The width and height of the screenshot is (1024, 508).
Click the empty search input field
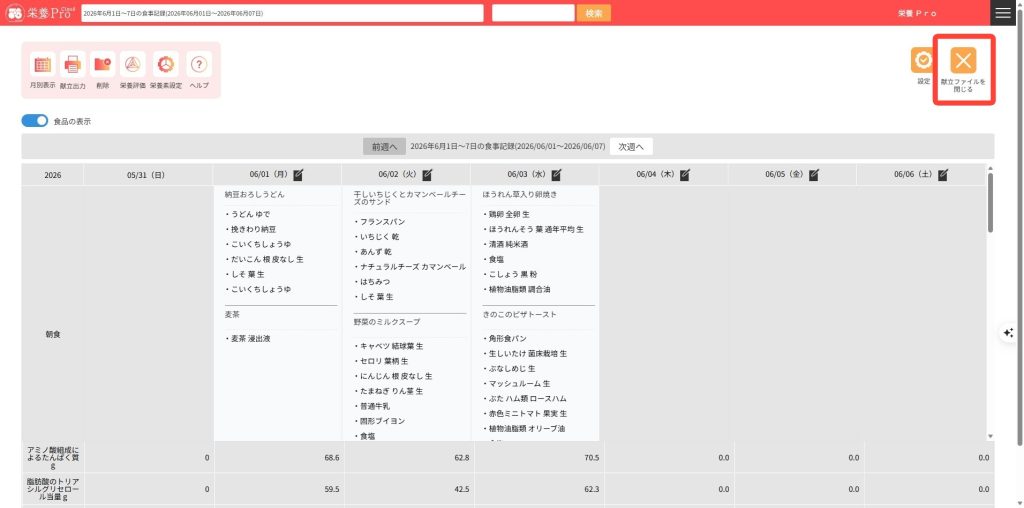click(x=533, y=13)
